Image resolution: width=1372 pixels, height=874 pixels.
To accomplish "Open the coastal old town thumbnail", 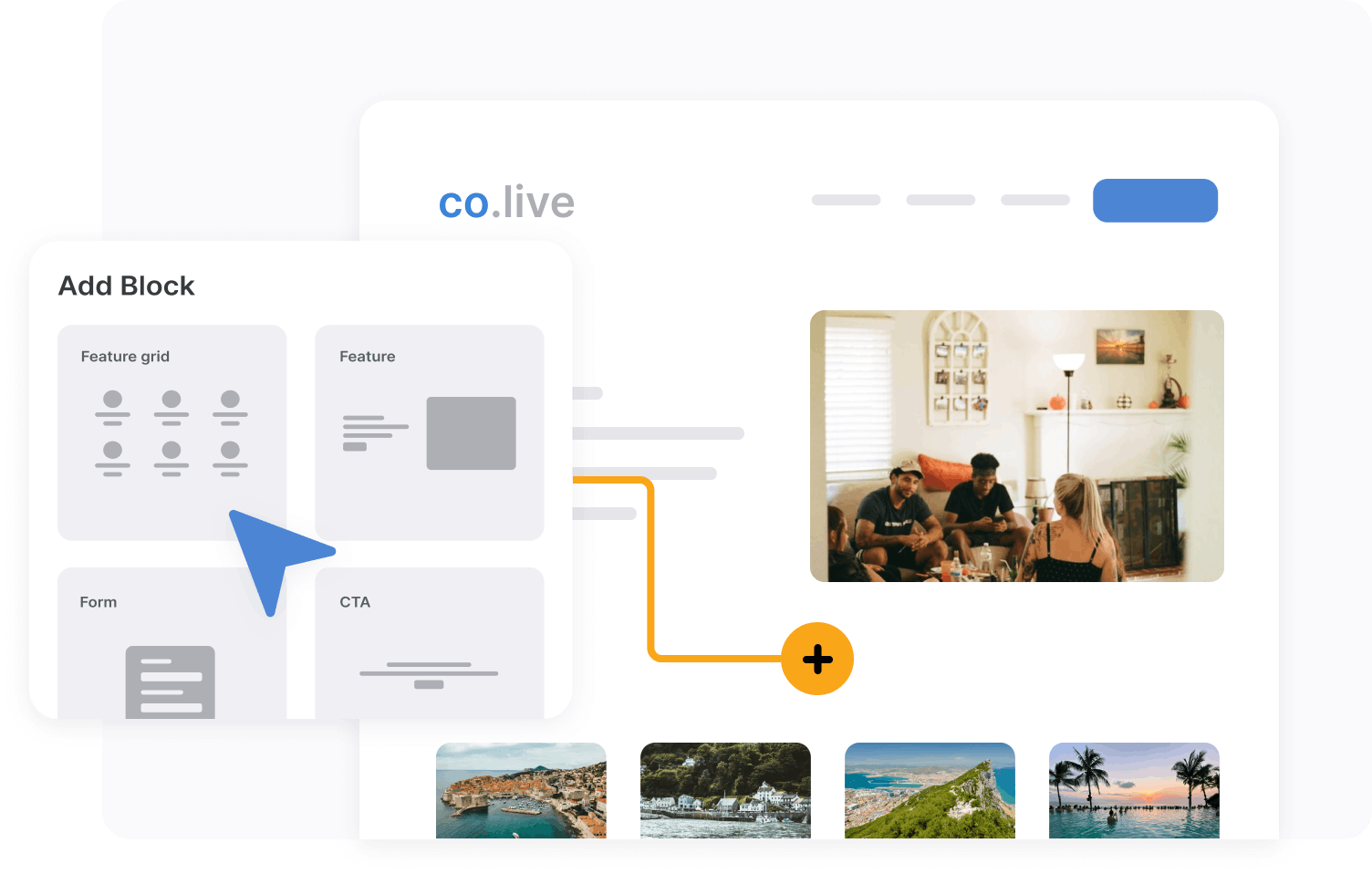I will point(521,790).
